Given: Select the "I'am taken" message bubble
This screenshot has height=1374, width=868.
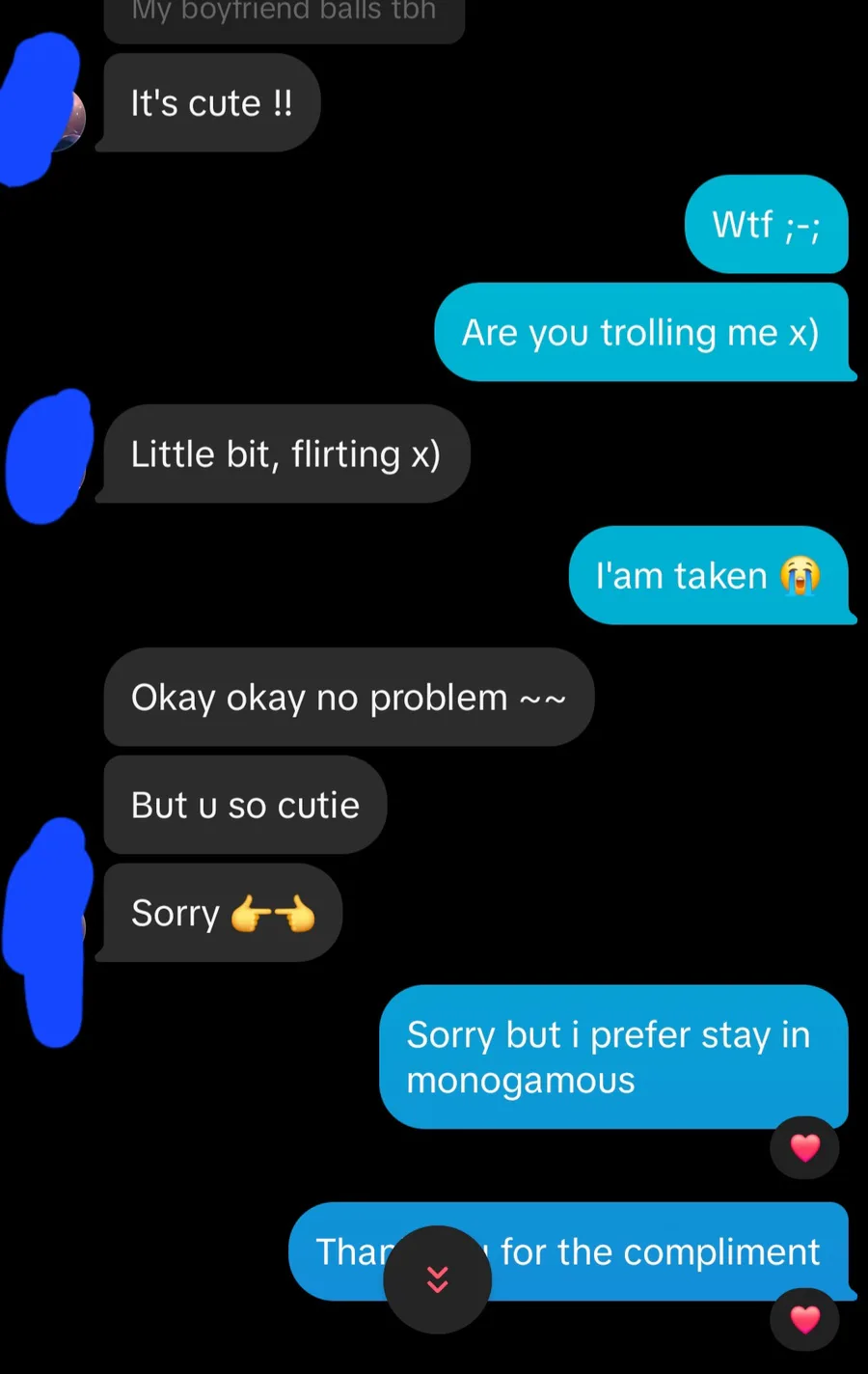Looking at the screenshot, I should pyautogui.click(x=710, y=575).
